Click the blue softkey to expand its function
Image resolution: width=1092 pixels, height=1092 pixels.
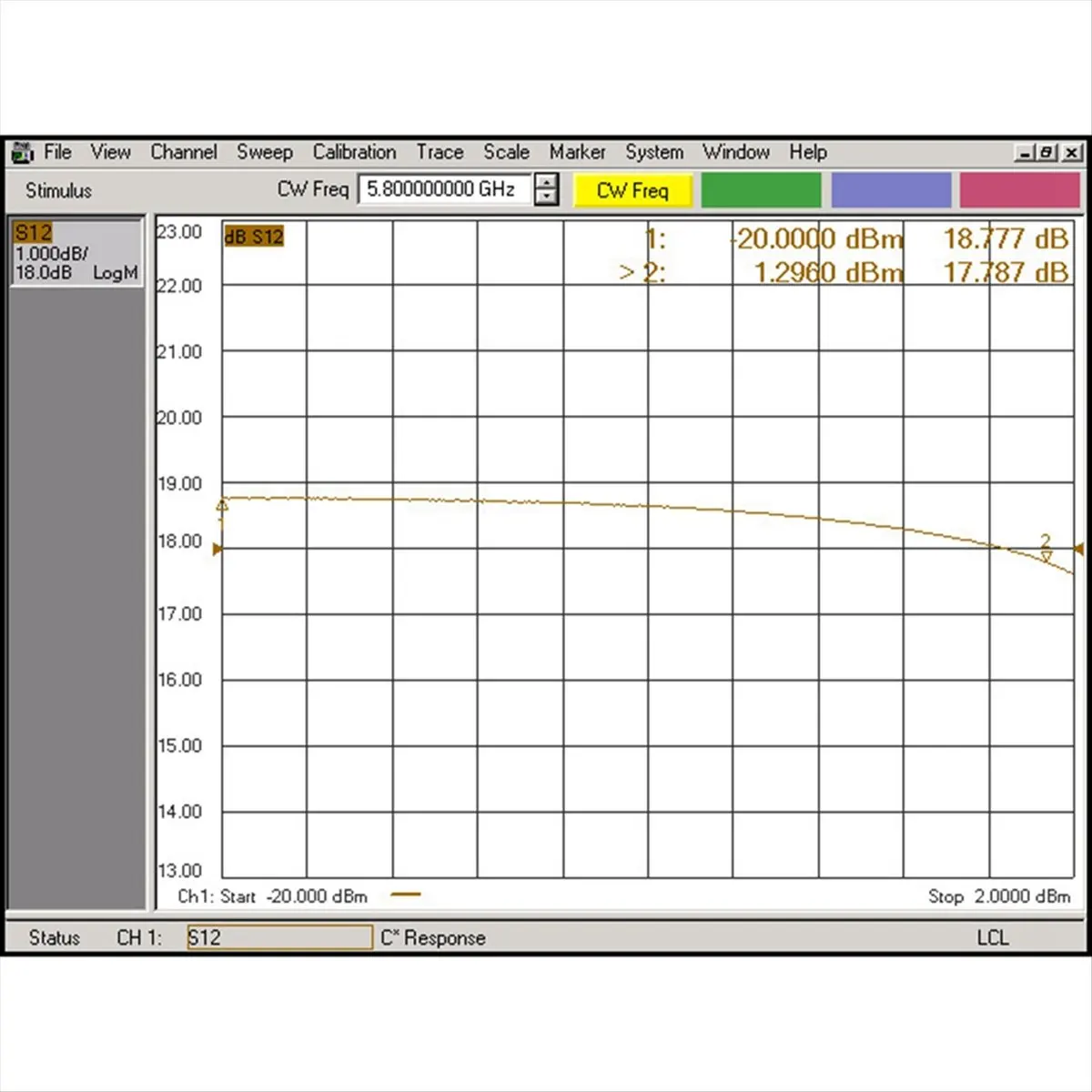(x=890, y=190)
